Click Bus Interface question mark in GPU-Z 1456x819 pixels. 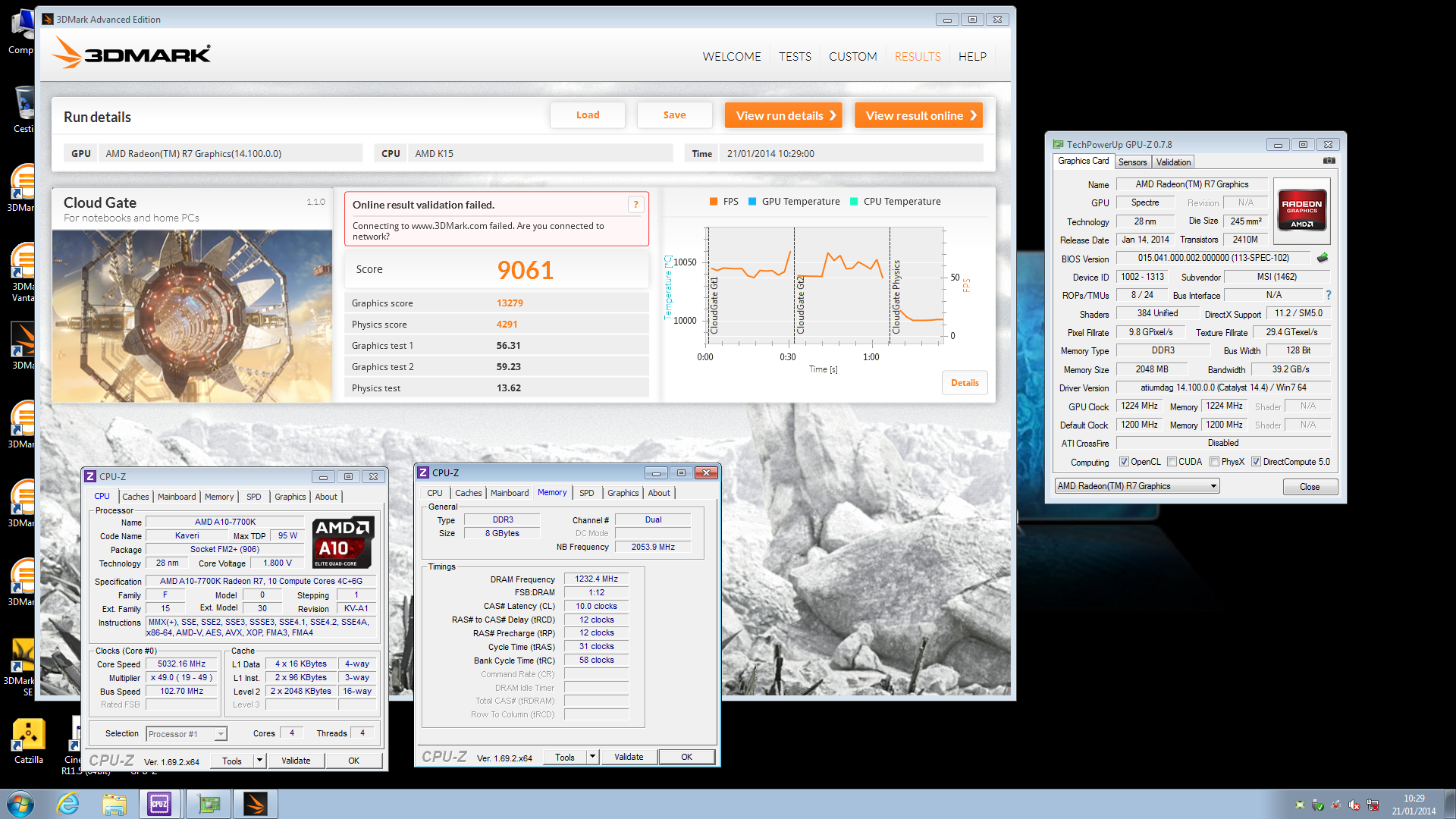(x=1328, y=295)
